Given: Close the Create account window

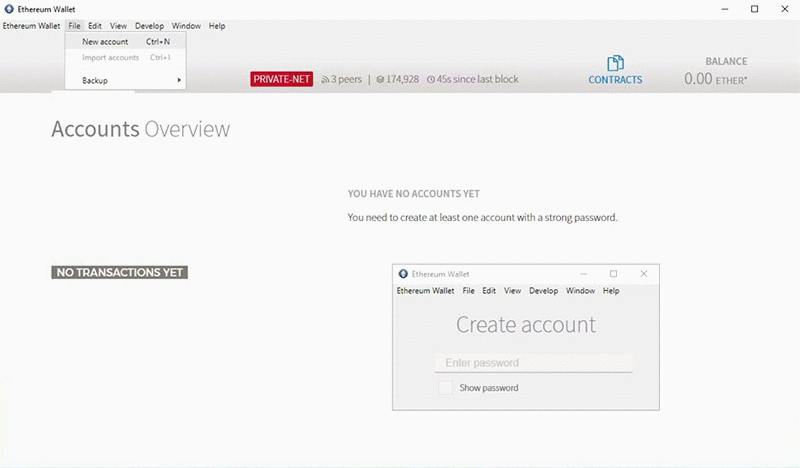Looking at the screenshot, I should tap(644, 274).
